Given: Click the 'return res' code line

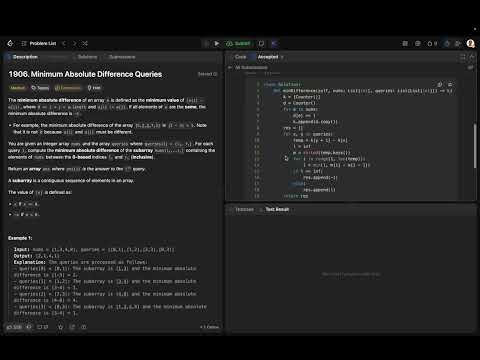Looking at the screenshot, I should pyautogui.click(x=296, y=196).
